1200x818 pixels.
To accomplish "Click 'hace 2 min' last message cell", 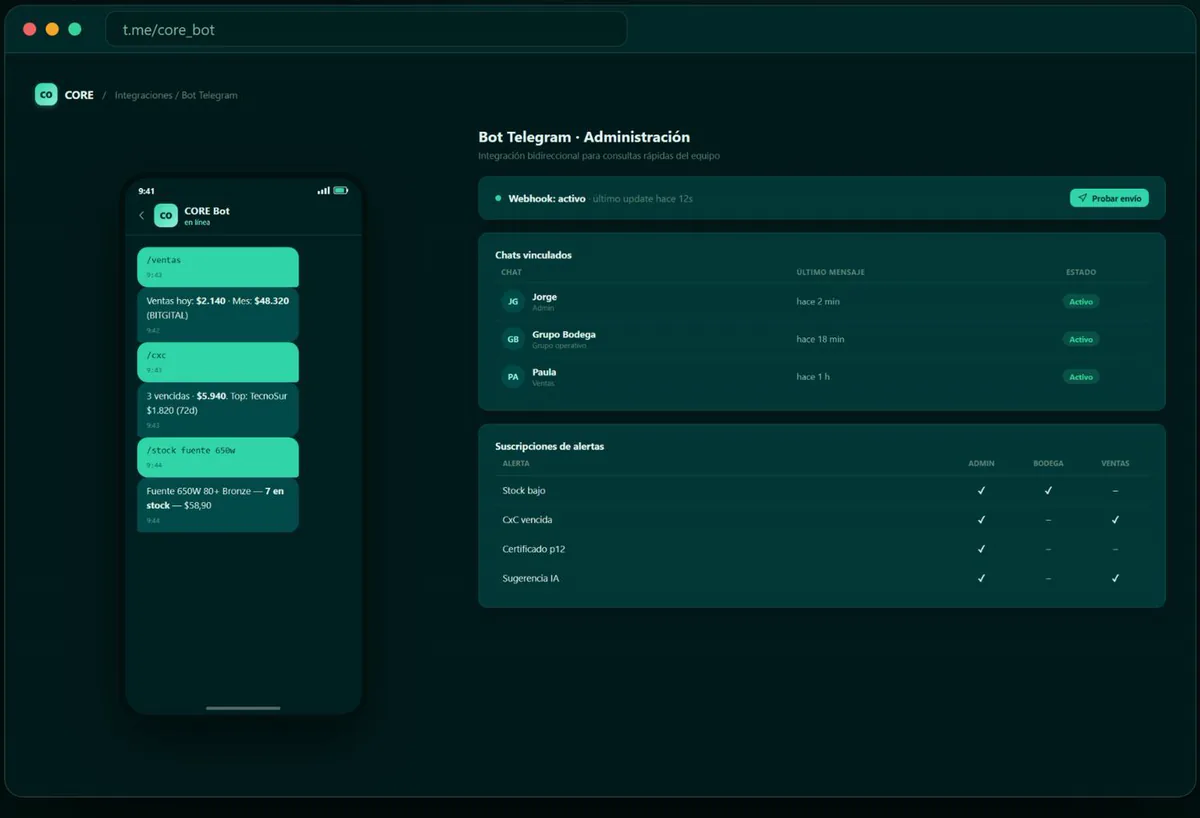I will click(x=818, y=301).
